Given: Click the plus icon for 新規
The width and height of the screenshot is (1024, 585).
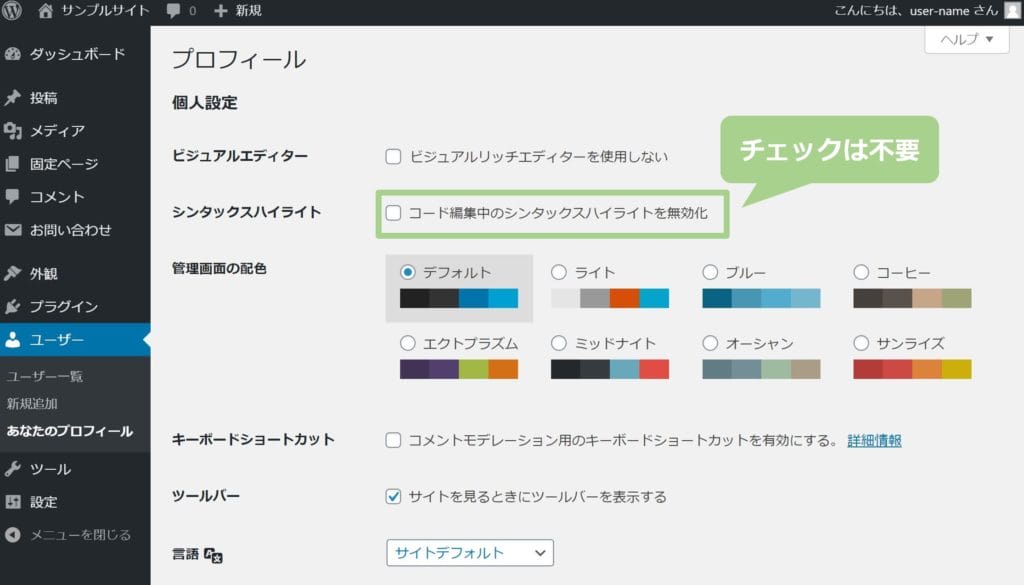Looking at the screenshot, I should [x=221, y=11].
